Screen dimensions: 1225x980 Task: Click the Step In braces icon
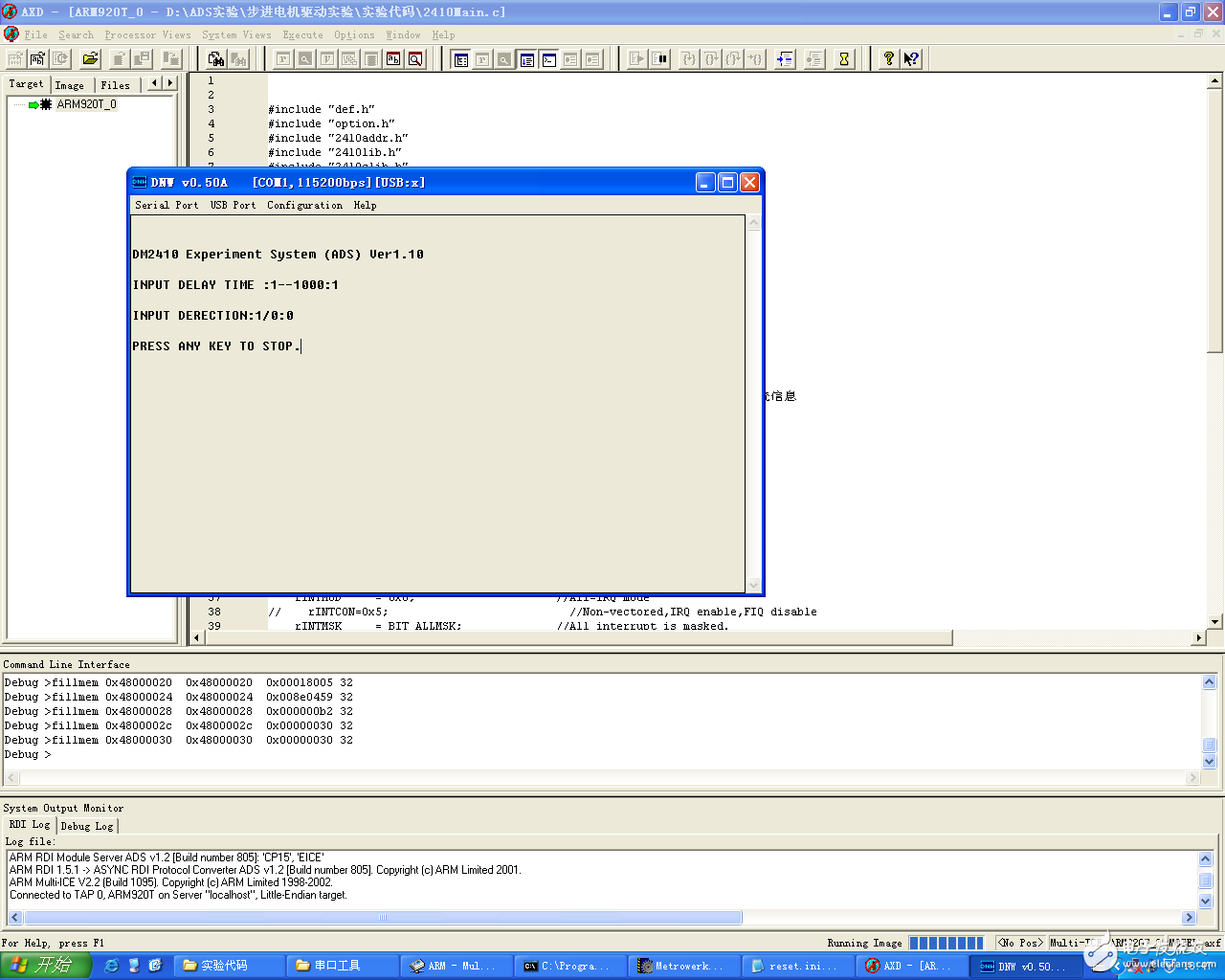pyautogui.click(x=688, y=59)
